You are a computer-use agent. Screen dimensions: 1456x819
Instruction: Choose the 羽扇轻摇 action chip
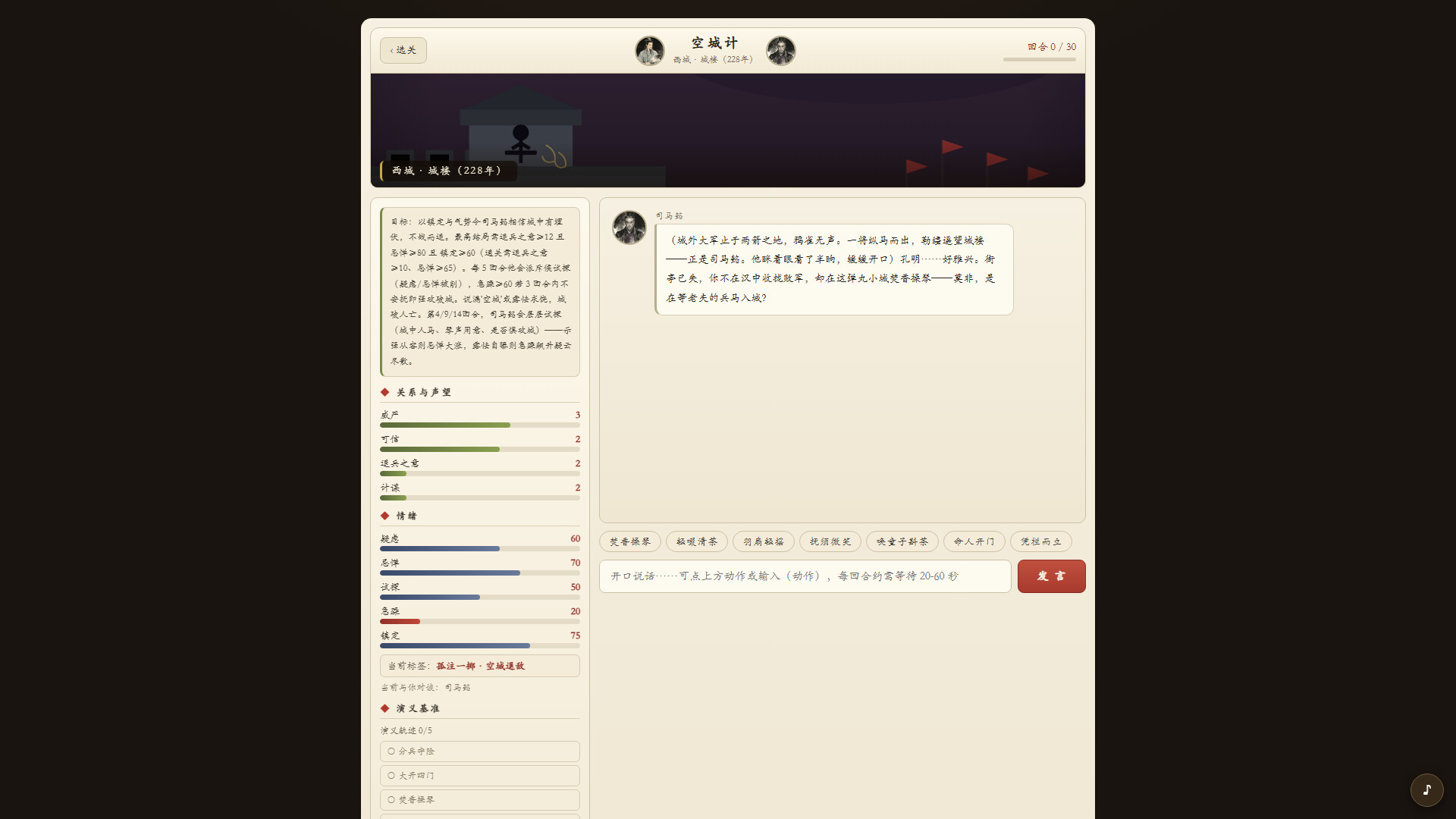tap(764, 541)
